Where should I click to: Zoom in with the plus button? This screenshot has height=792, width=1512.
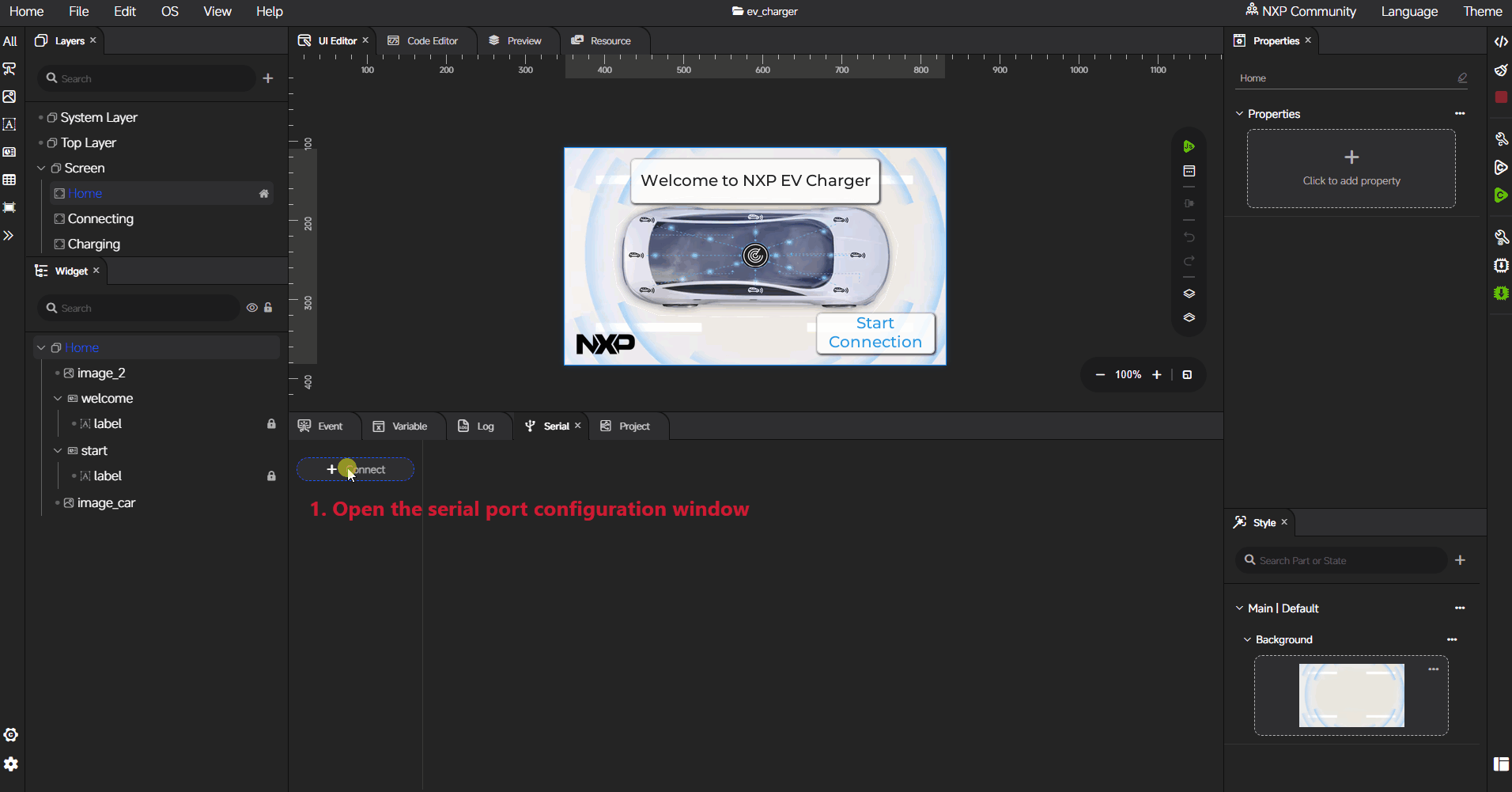pyautogui.click(x=1157, y=375)
